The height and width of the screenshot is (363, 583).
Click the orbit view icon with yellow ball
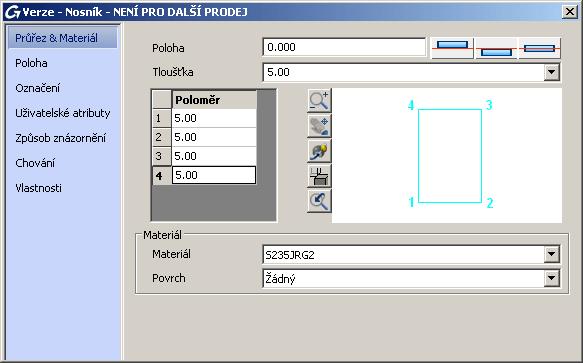coord(319,151)
